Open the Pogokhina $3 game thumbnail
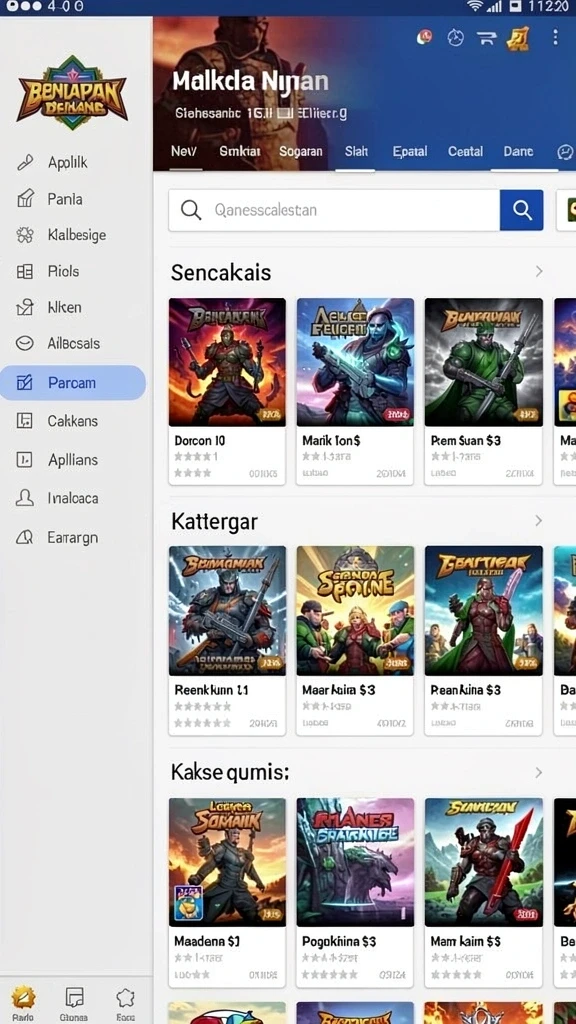Viewport: 576px width, 1024px height. tap(355, 862)
